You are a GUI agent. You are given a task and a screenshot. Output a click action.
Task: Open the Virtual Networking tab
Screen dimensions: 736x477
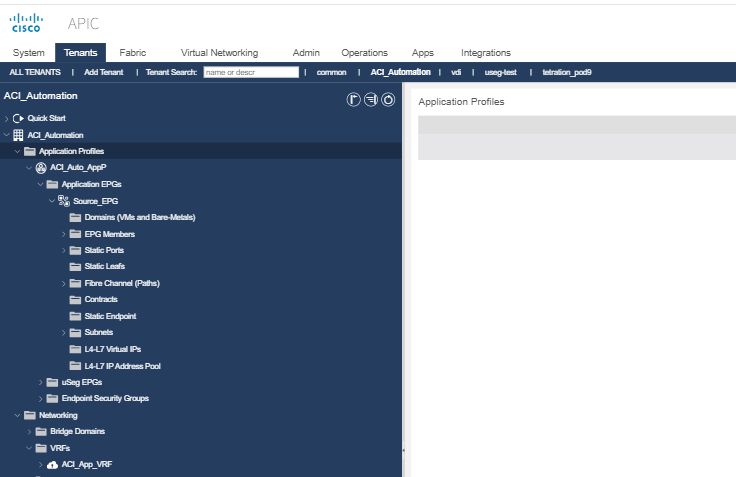point(220,53)
